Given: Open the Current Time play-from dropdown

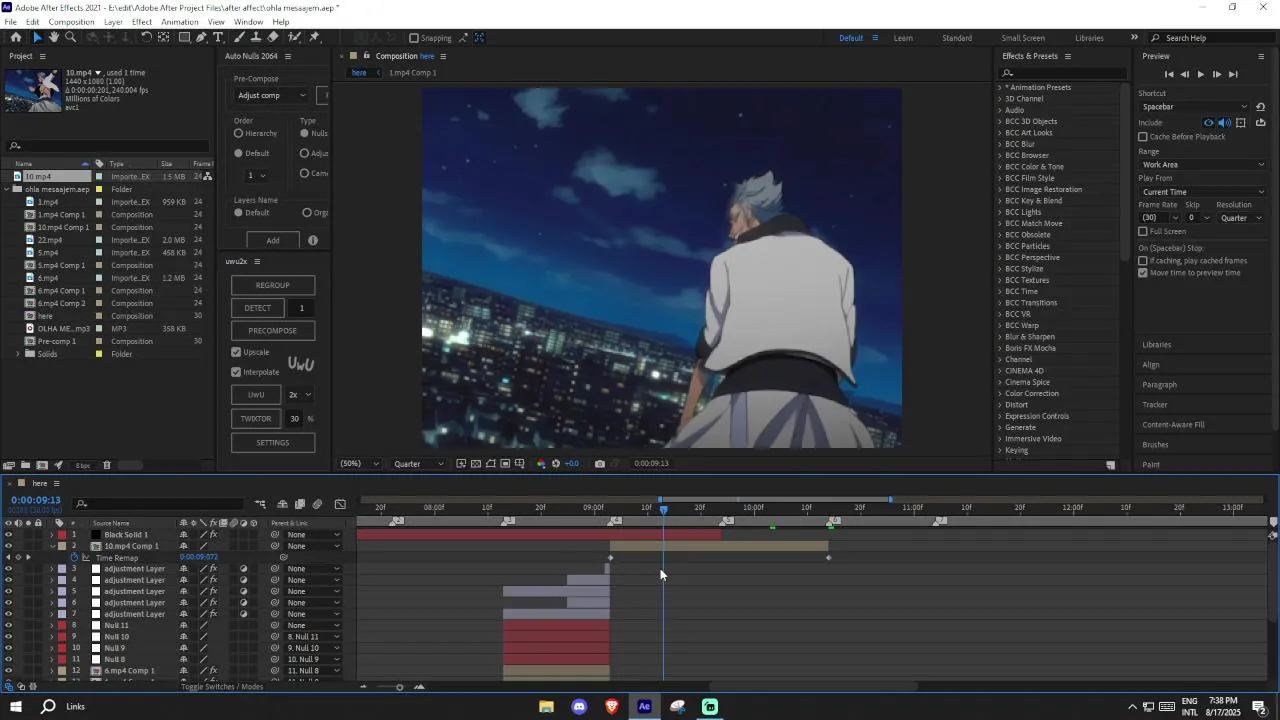Looking at the screenshot, I should tap(1203, 192).
